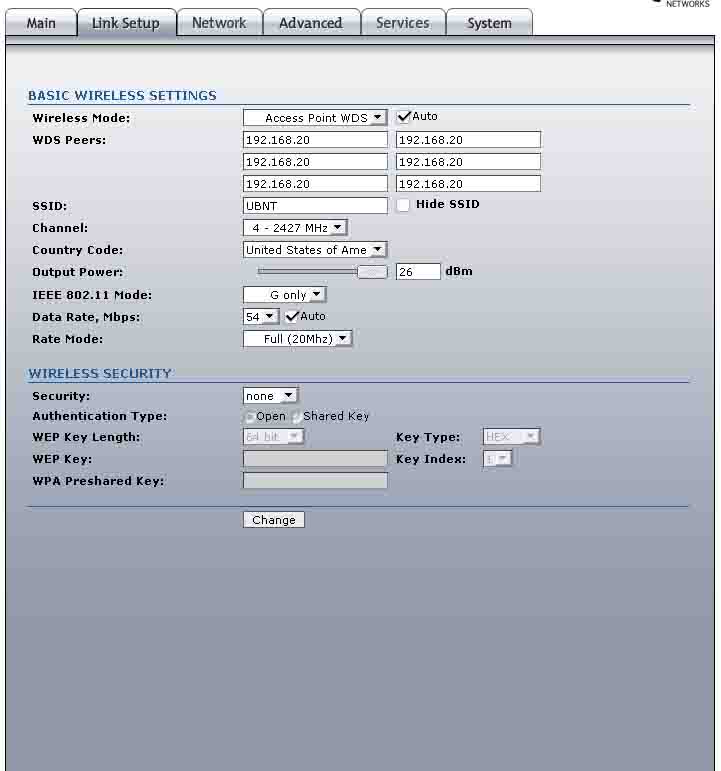Open the Wireless Mode dropdown

pyautogui.click(x=315, y=118)
